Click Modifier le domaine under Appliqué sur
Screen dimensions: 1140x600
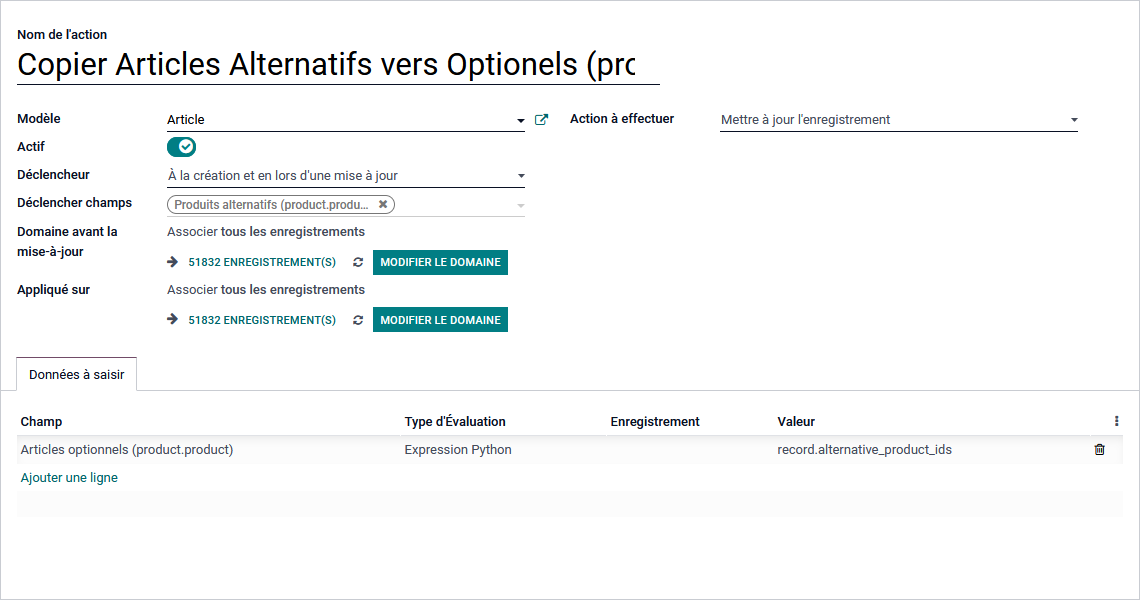click(440, 321)
